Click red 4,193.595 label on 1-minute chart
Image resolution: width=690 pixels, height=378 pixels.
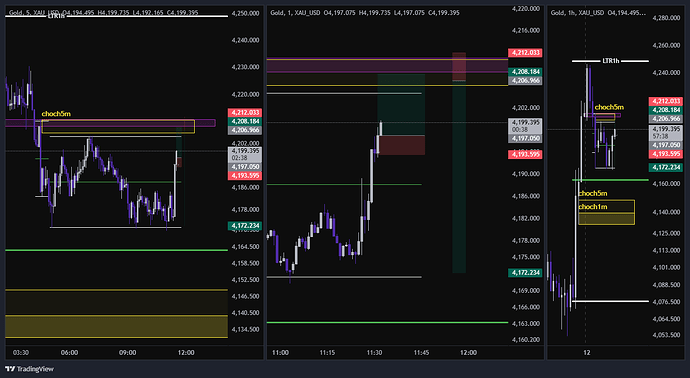click(525, 154)
